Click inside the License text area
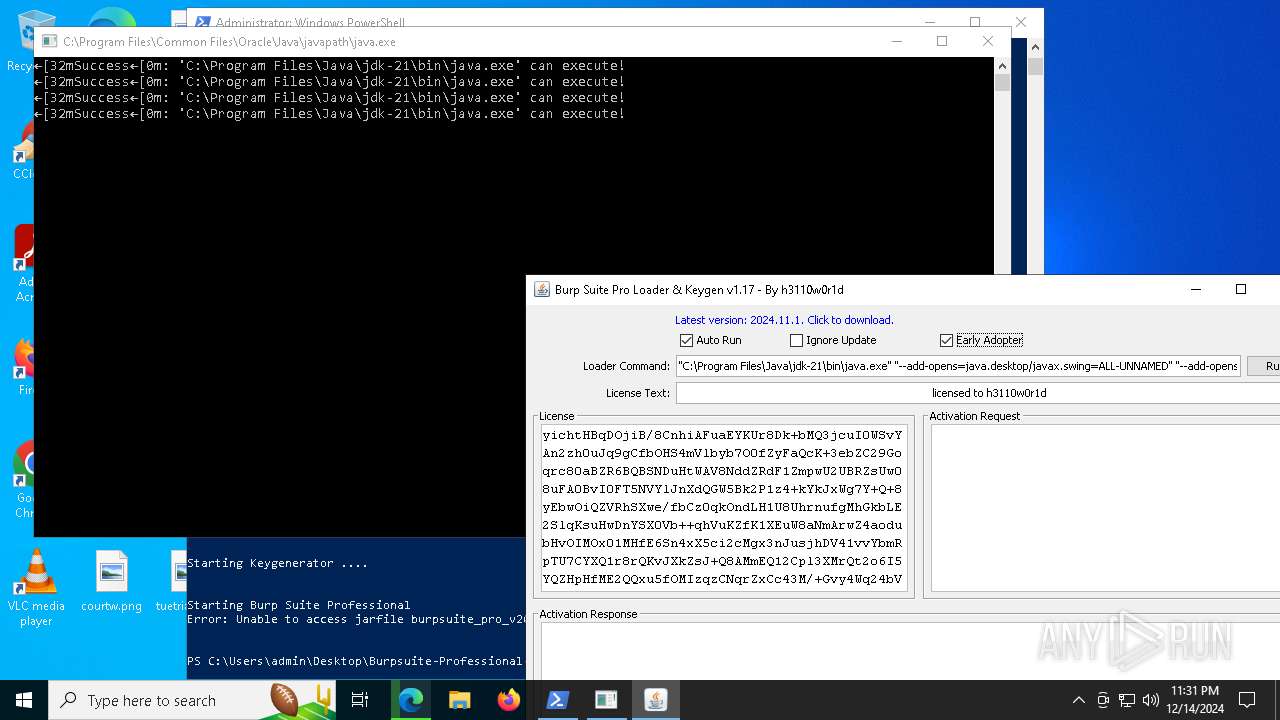 pyautogui.click(x=724, y=508)
